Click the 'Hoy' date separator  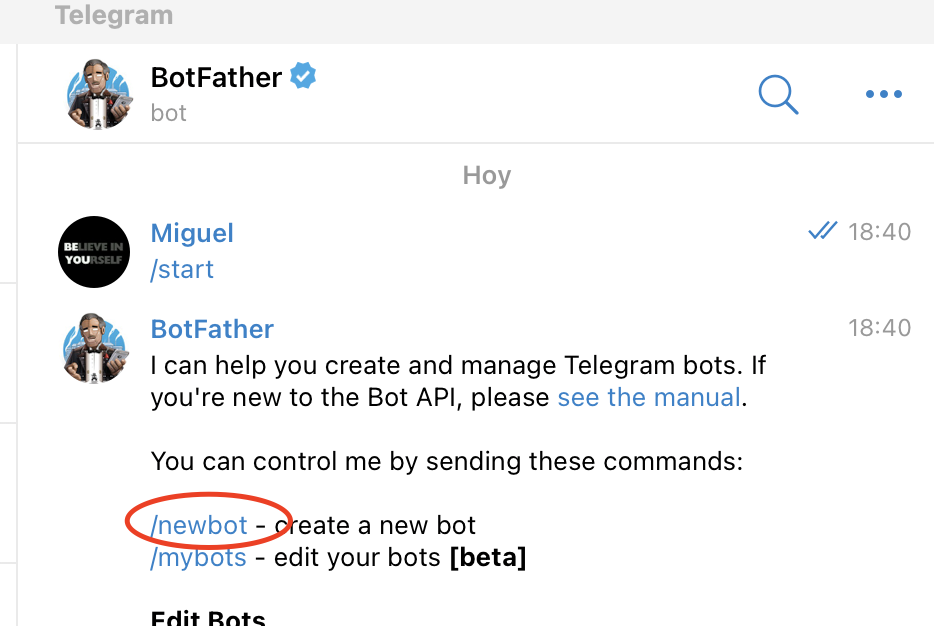pyautogui.click(x=487, y=176)
